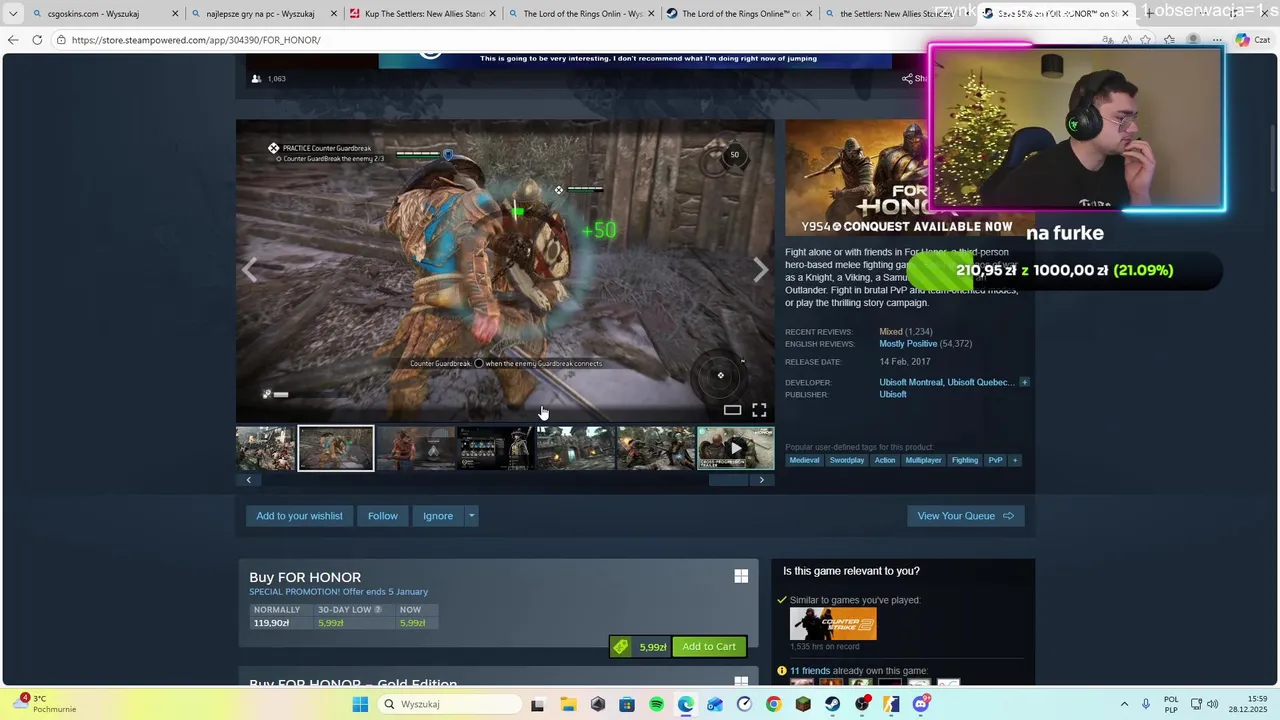Viewport: 1280px width, 720px height.
Task: Open the weather widget in taskbar
Action: point(45,704)
